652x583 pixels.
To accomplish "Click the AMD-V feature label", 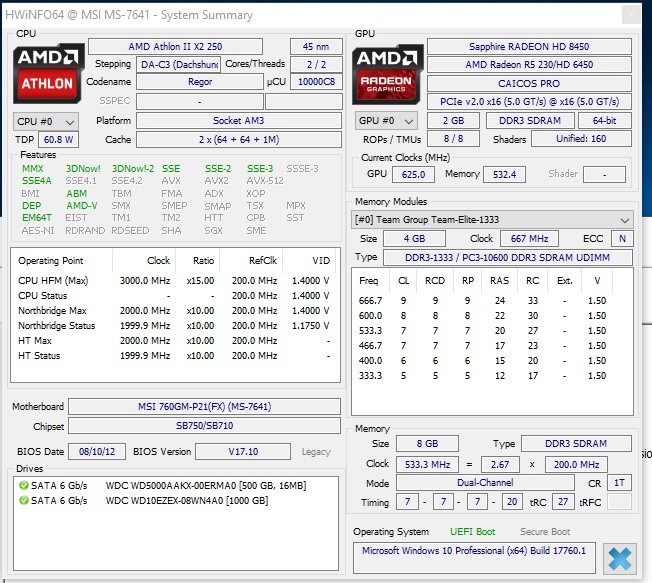I will [x=82, y=205].
